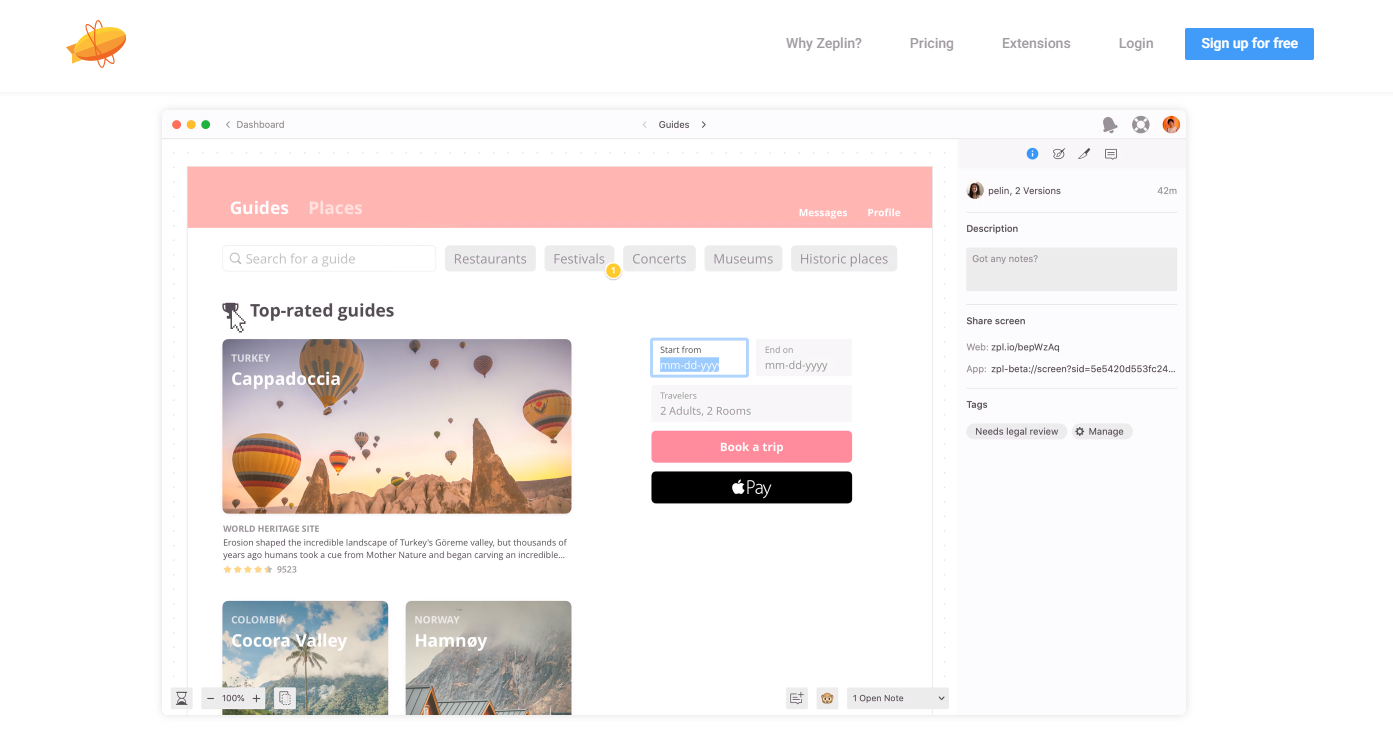This screenshot has width=1393, height=748.
Task: Click the yellow note marker numbered 1
Action: [x=613, y=271]
